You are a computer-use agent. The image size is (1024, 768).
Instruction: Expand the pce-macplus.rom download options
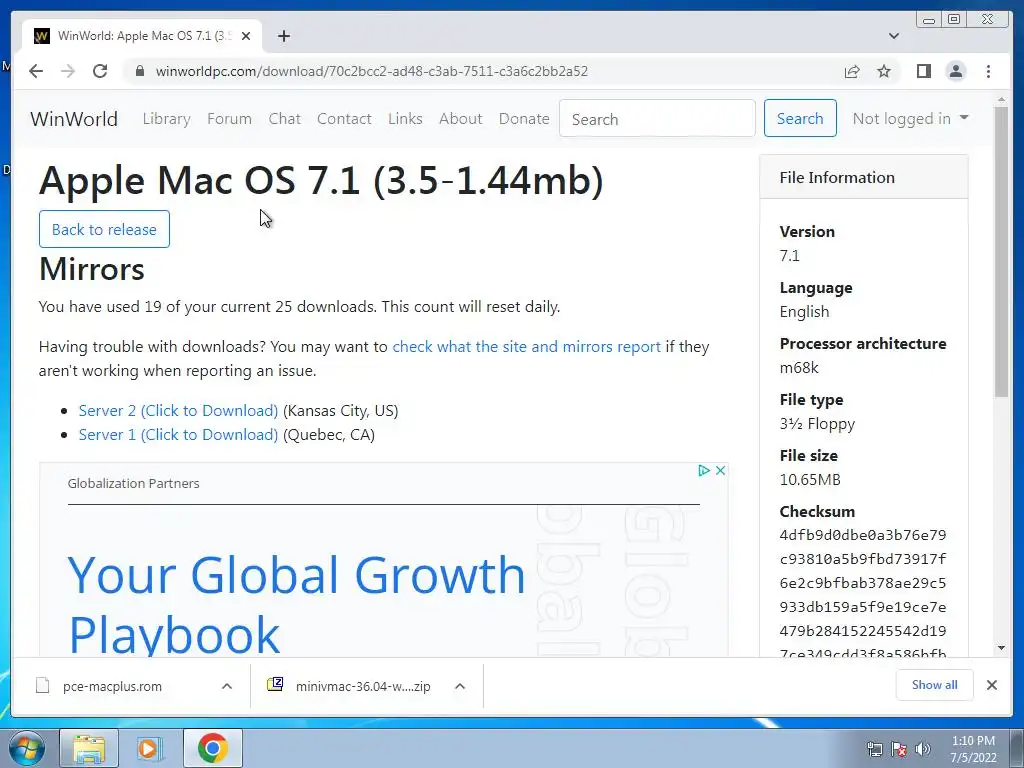click(227, 686)
